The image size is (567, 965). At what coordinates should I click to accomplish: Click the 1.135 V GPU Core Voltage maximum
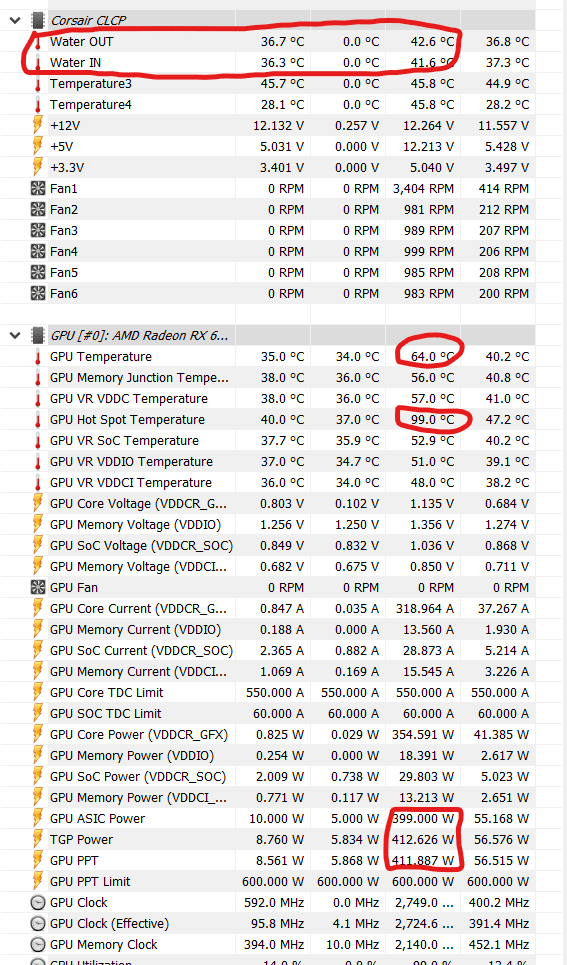[x=432, y=503]
